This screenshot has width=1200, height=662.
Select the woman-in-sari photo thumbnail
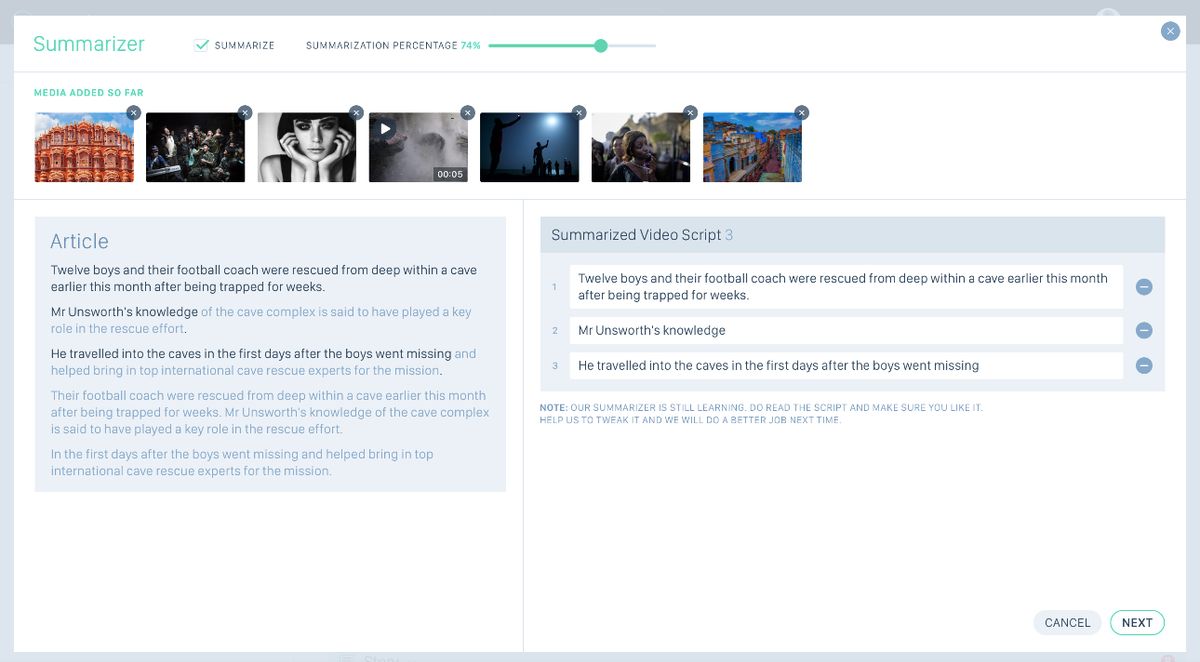640,146
